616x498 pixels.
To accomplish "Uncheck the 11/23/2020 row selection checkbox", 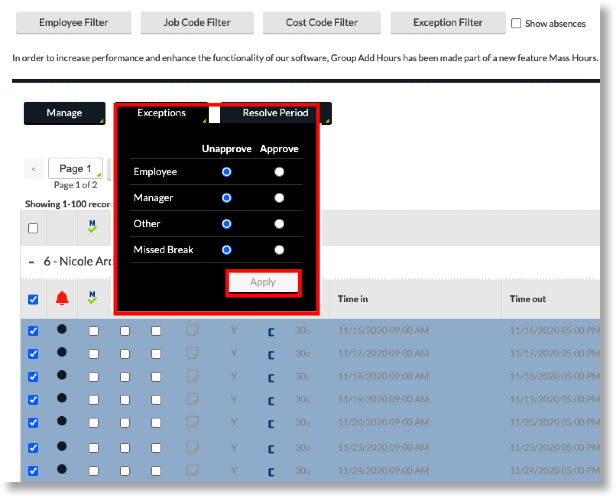I will 33,448.
